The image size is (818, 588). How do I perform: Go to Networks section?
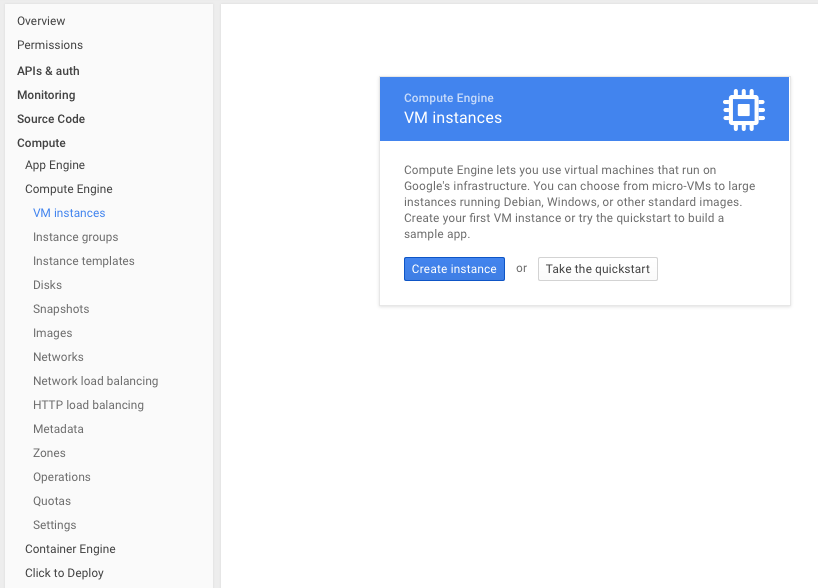(58, 357)
